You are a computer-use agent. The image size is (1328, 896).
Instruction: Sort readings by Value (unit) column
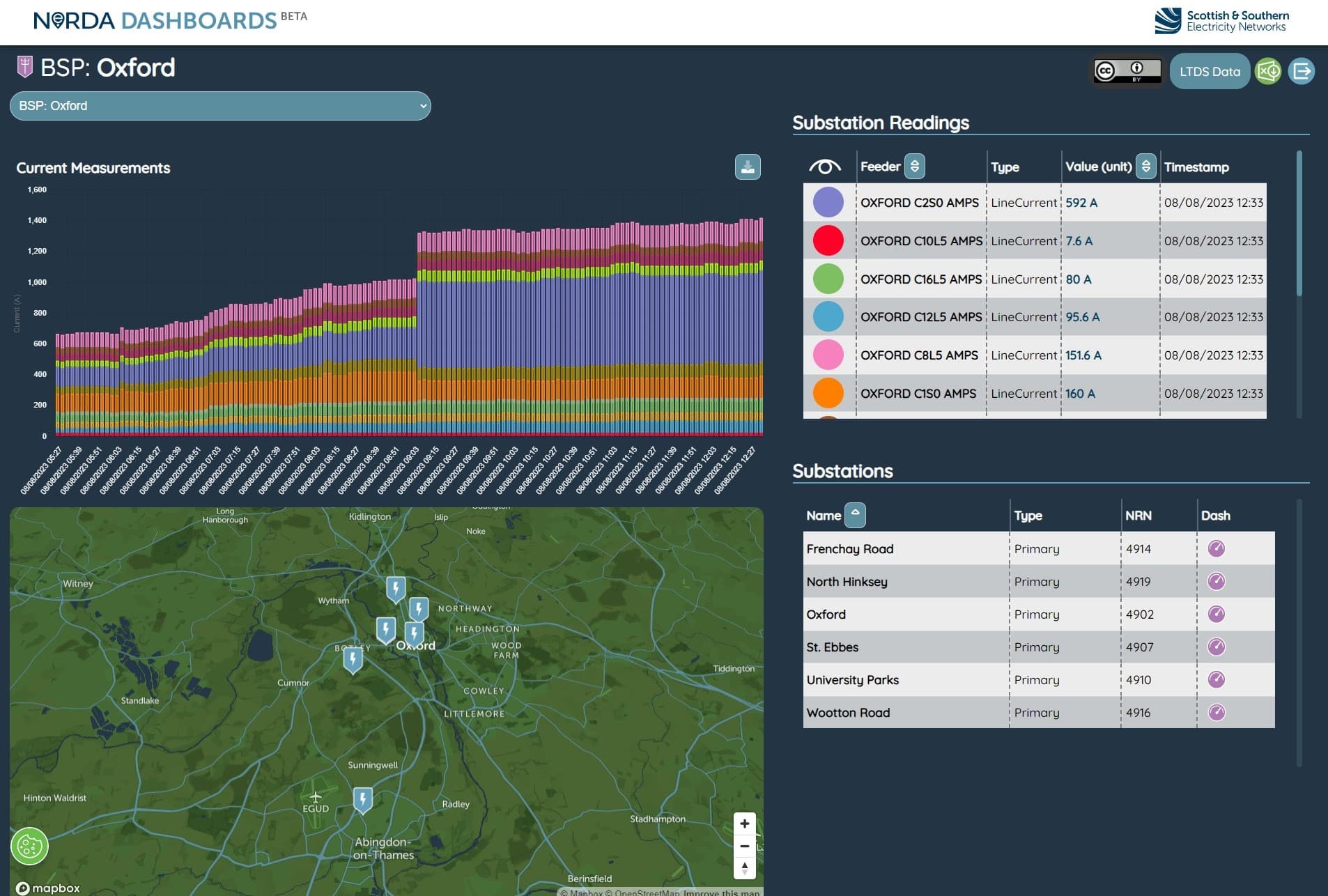(1145, 167)
